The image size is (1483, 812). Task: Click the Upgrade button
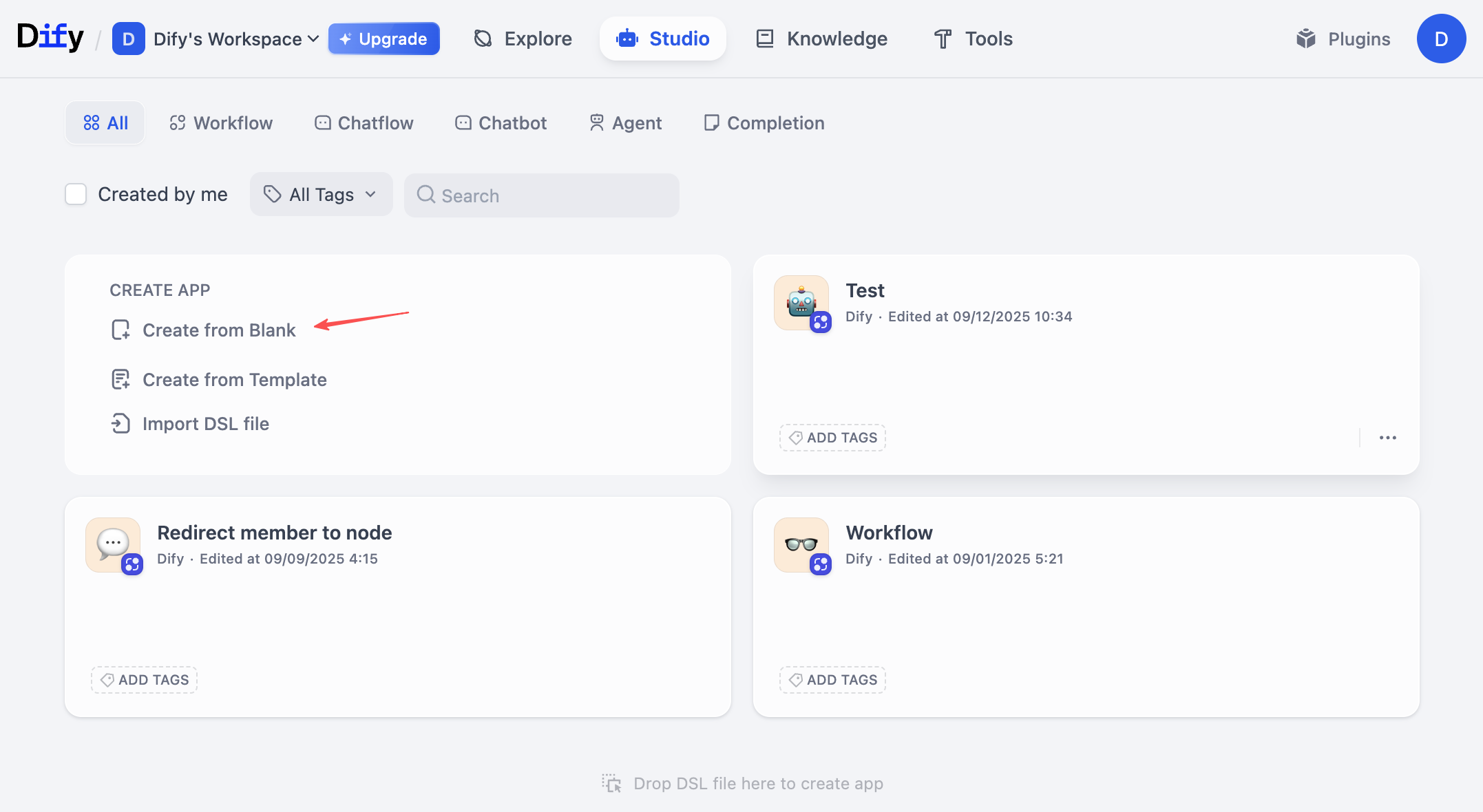point(384,39)
